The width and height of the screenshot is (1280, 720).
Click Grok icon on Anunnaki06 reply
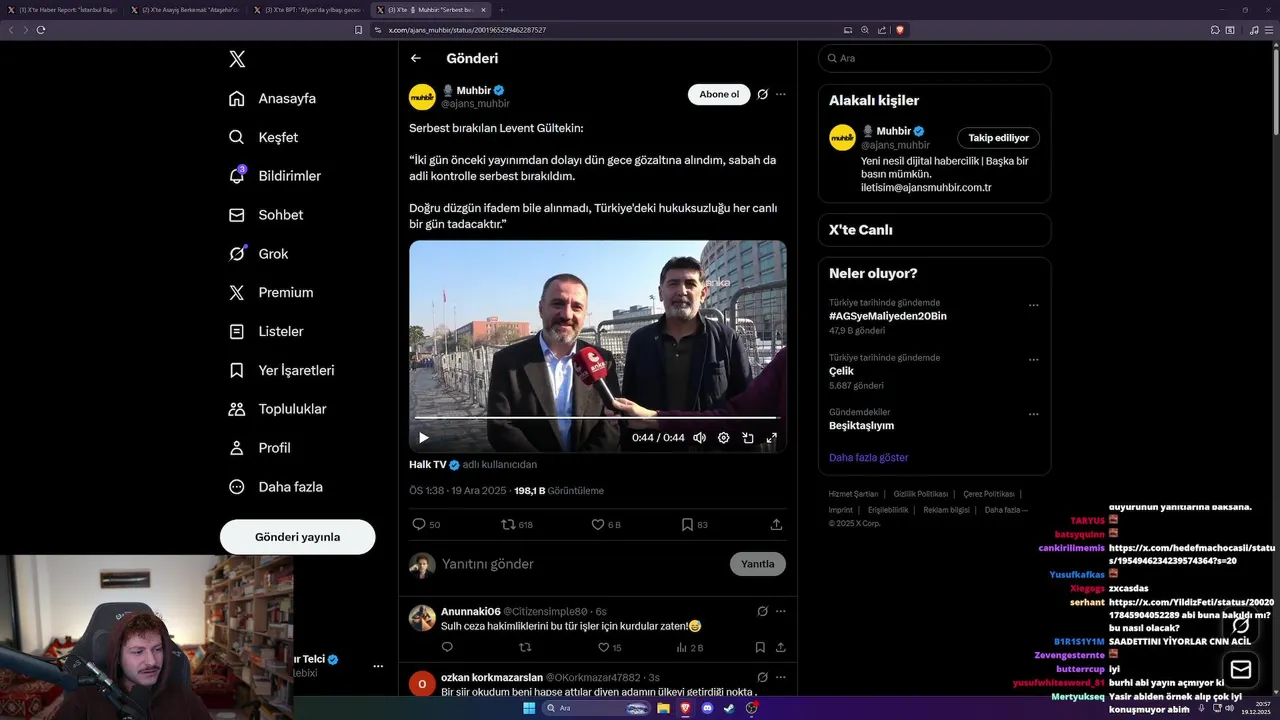[762, 611]
